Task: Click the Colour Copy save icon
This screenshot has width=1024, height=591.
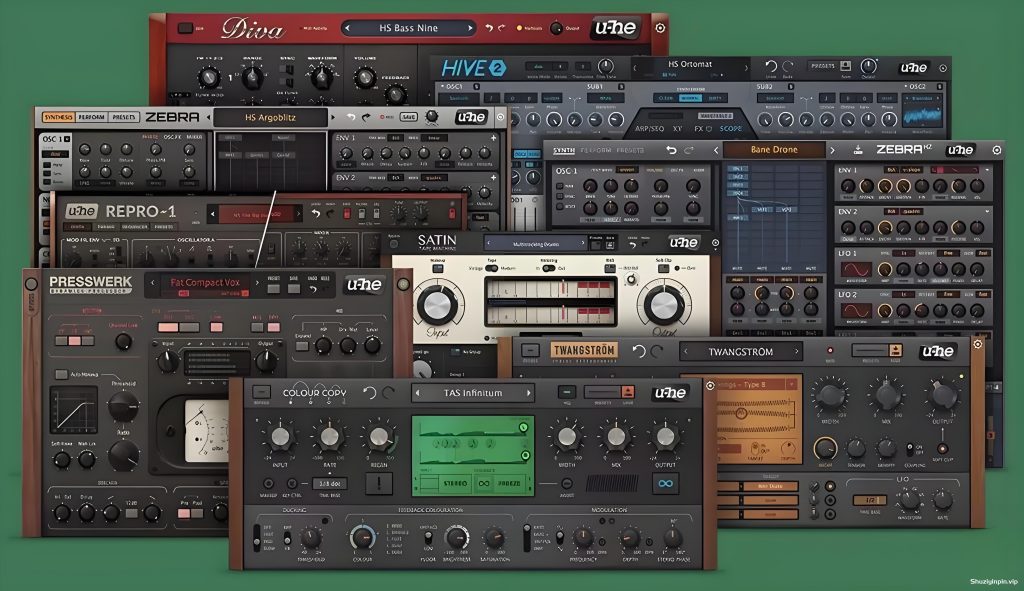Action: pos(628,392)
